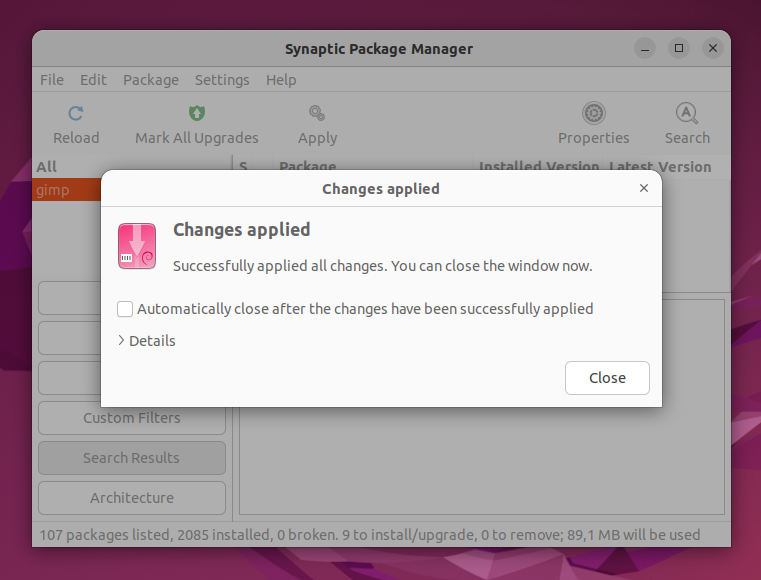Maximize the Synaptic window
The height and width of the screenshot is (580, 761).
(x=679, y=49)
